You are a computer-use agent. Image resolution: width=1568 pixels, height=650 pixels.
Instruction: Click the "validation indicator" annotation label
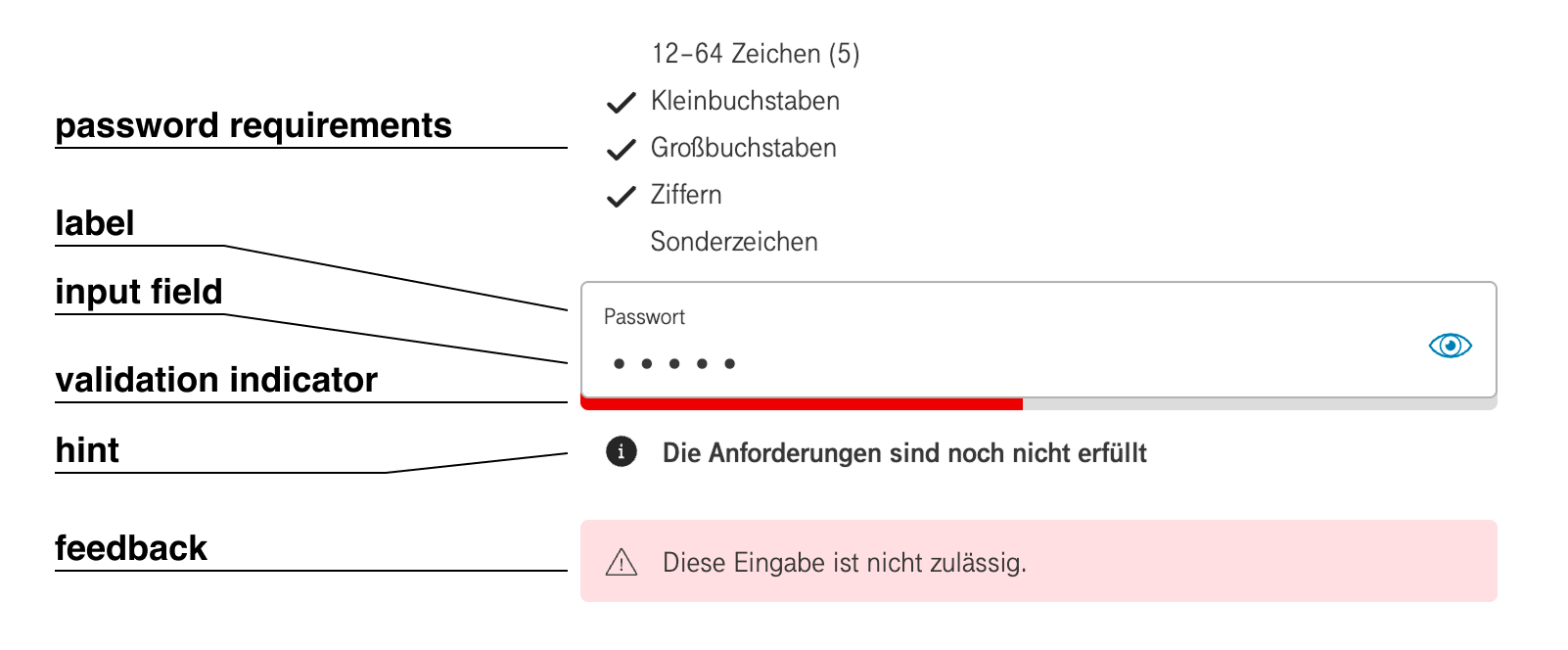216,380
